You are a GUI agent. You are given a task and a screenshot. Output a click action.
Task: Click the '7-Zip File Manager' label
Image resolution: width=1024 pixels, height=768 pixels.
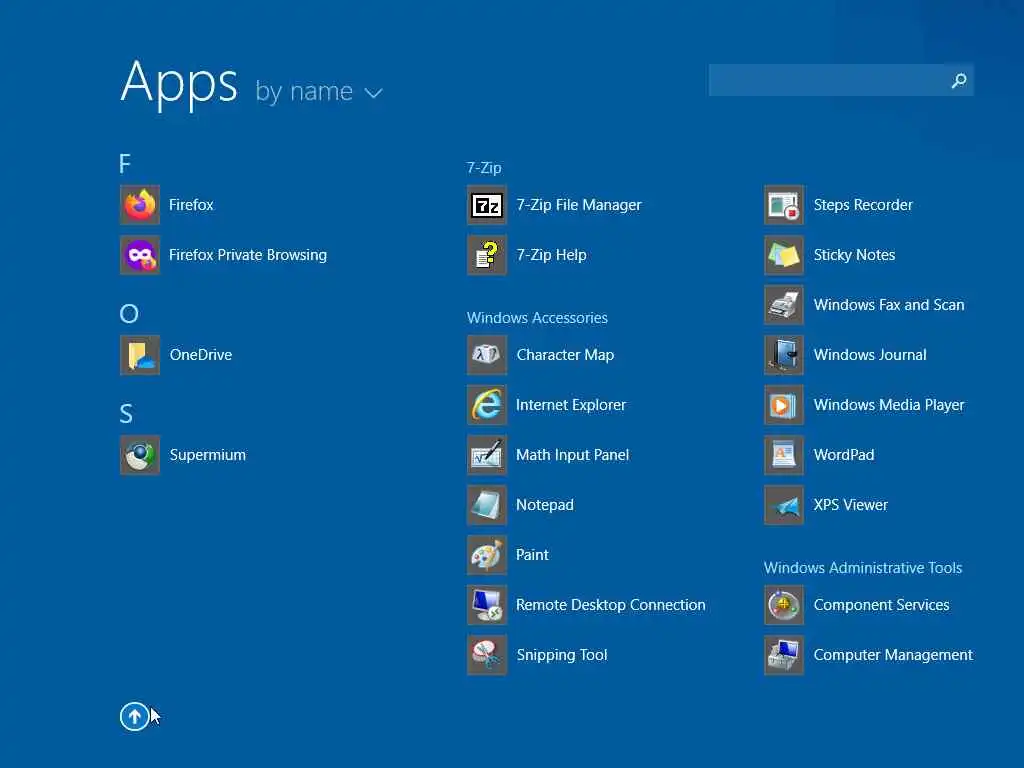click(579, 205)
